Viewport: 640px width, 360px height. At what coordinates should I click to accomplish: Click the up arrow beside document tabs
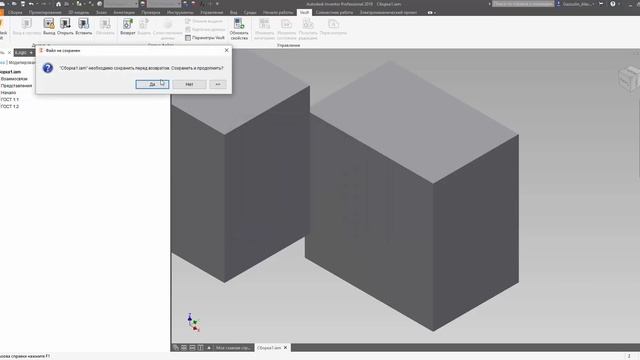[209, 348]
